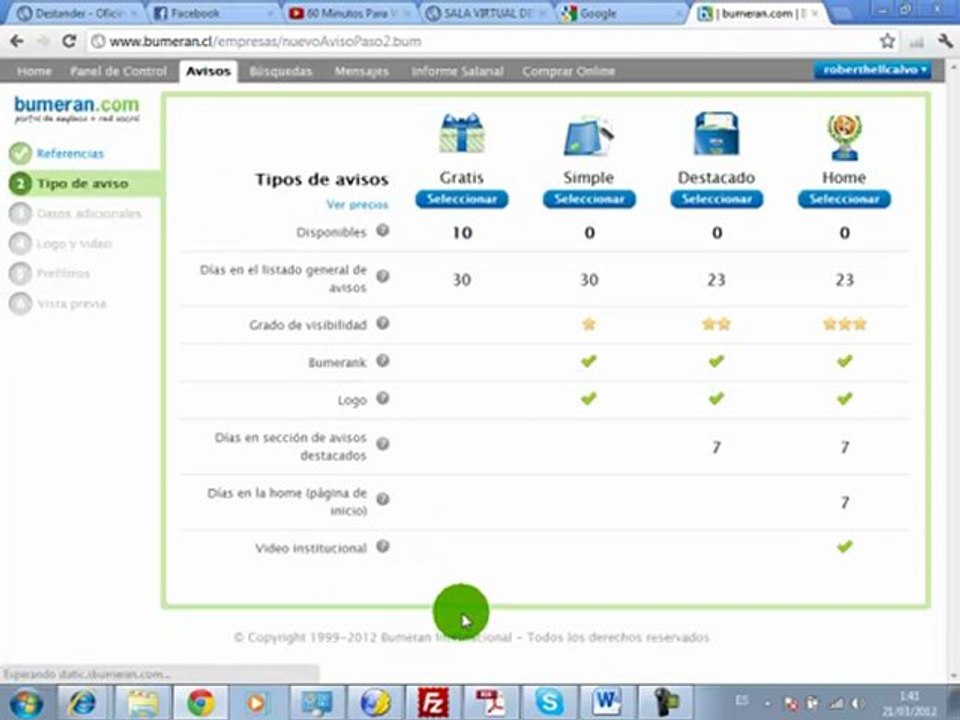Open help icon for Días en la home
The image size is (960, 720).
pos(383,499)
